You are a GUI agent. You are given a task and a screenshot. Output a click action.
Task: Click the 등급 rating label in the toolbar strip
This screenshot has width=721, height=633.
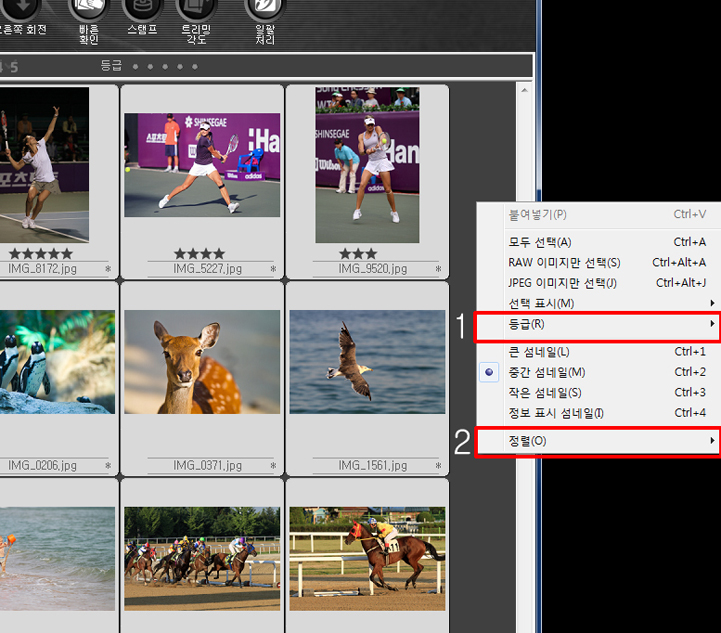click(111, 66)
